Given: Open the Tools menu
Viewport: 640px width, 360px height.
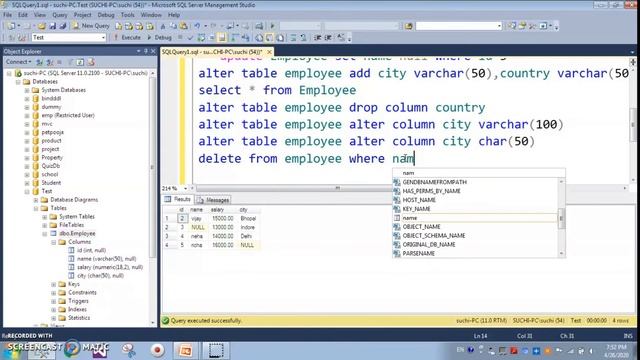Looking at the screenshot, I should [127, 15].
